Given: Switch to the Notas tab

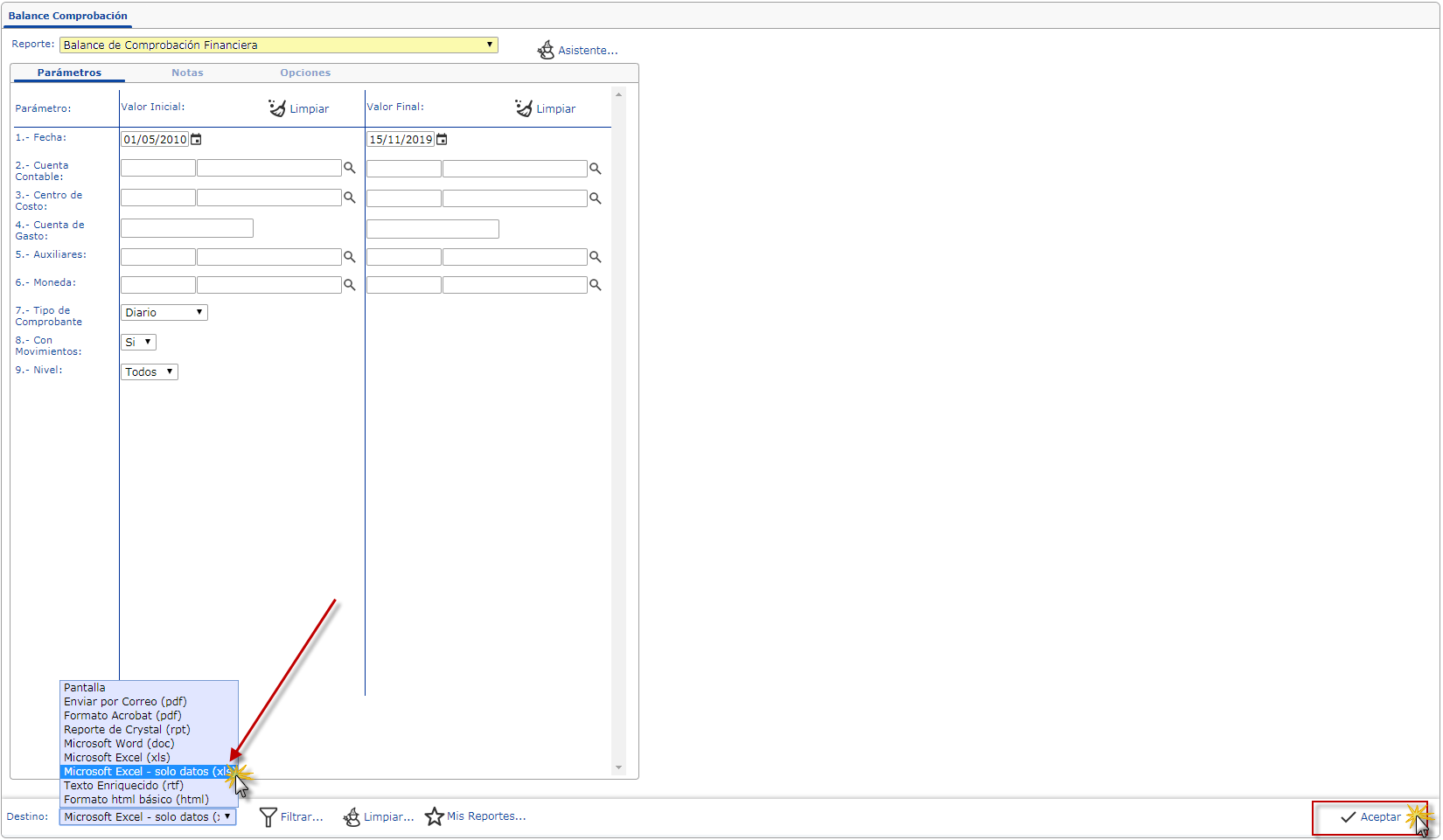Looking at the screenshot, I should click(x=187, y=73).
